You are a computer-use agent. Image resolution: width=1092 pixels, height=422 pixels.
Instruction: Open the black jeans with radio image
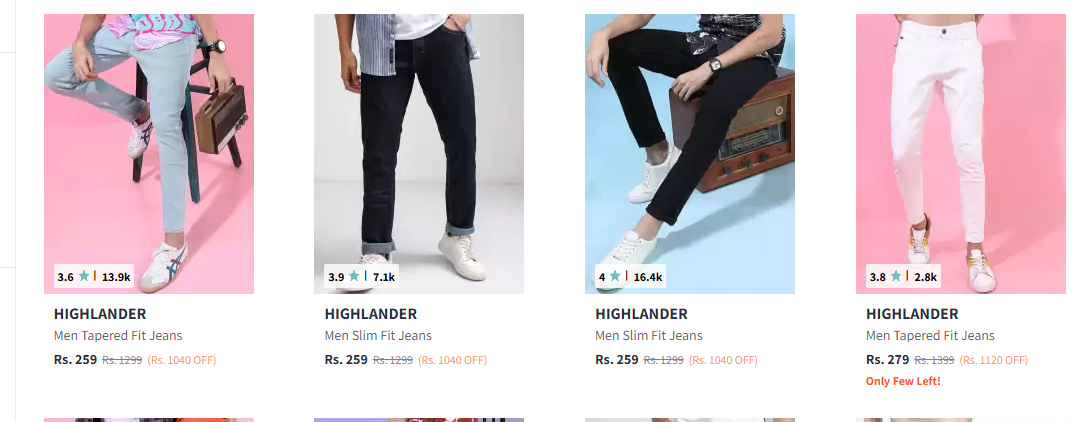(689, 154)
